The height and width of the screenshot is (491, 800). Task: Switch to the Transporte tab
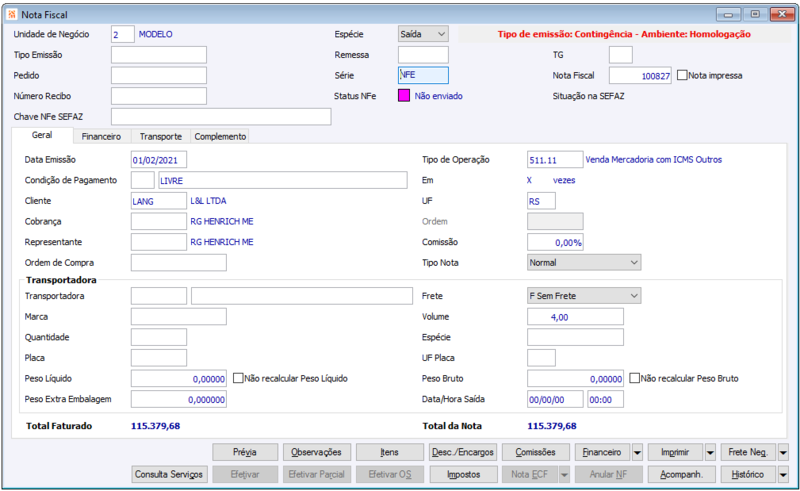coord(161,136)
